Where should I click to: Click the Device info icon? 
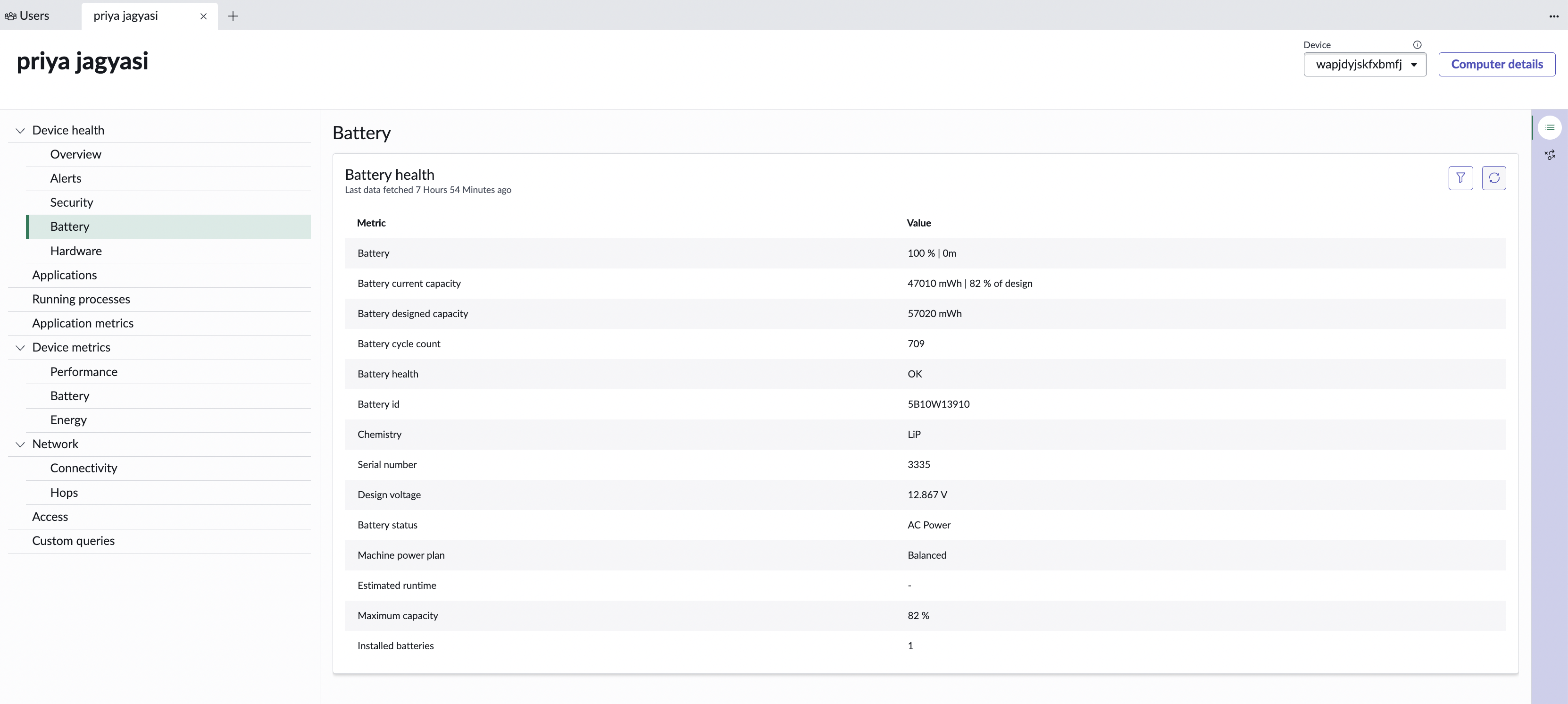(x=1417, y=44)
